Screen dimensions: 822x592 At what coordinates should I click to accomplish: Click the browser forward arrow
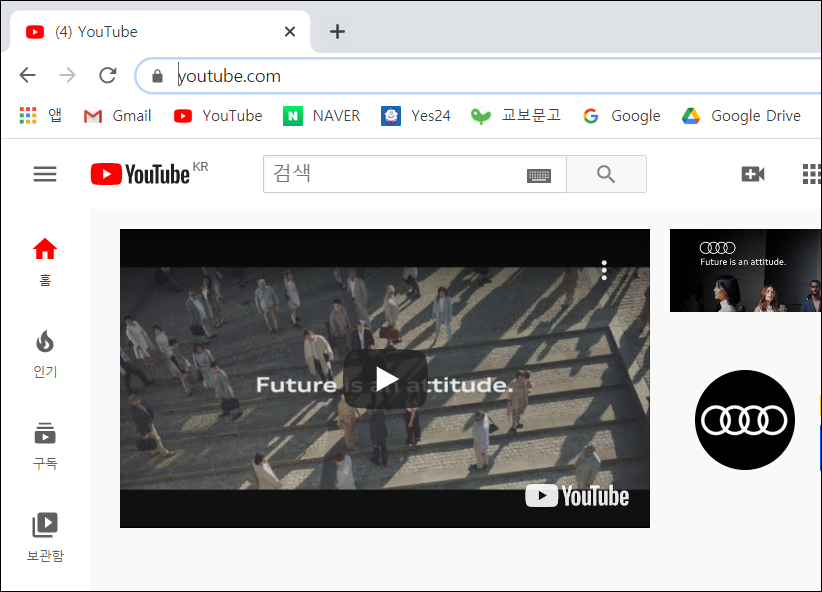pos(68,76)
